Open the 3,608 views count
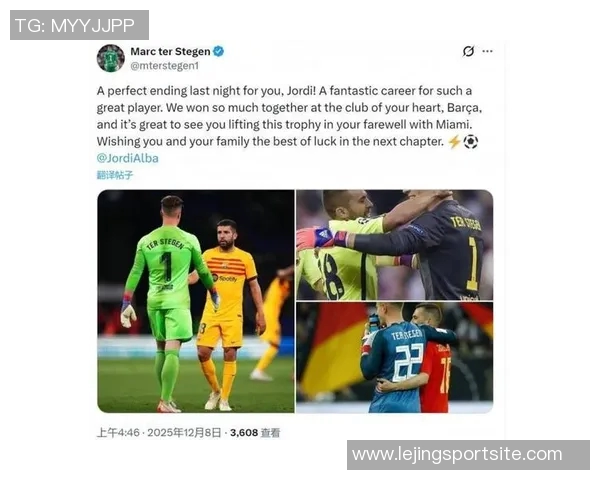 244,433
